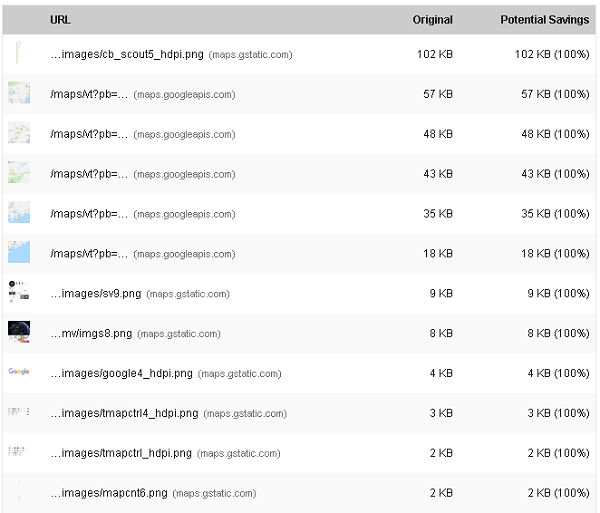Open the mv/imgs8.png link

coord(91,334)
